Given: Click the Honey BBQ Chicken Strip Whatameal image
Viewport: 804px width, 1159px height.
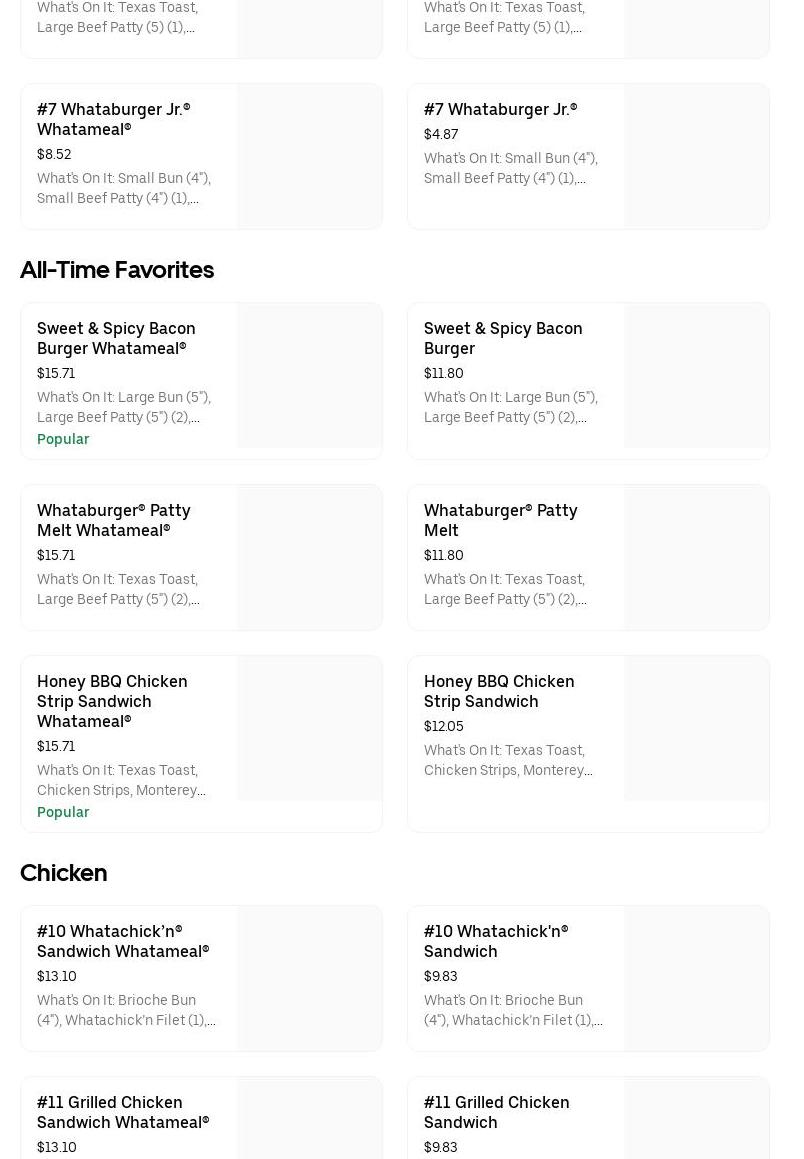Looking at the screenshot, I should click(310, 729).
